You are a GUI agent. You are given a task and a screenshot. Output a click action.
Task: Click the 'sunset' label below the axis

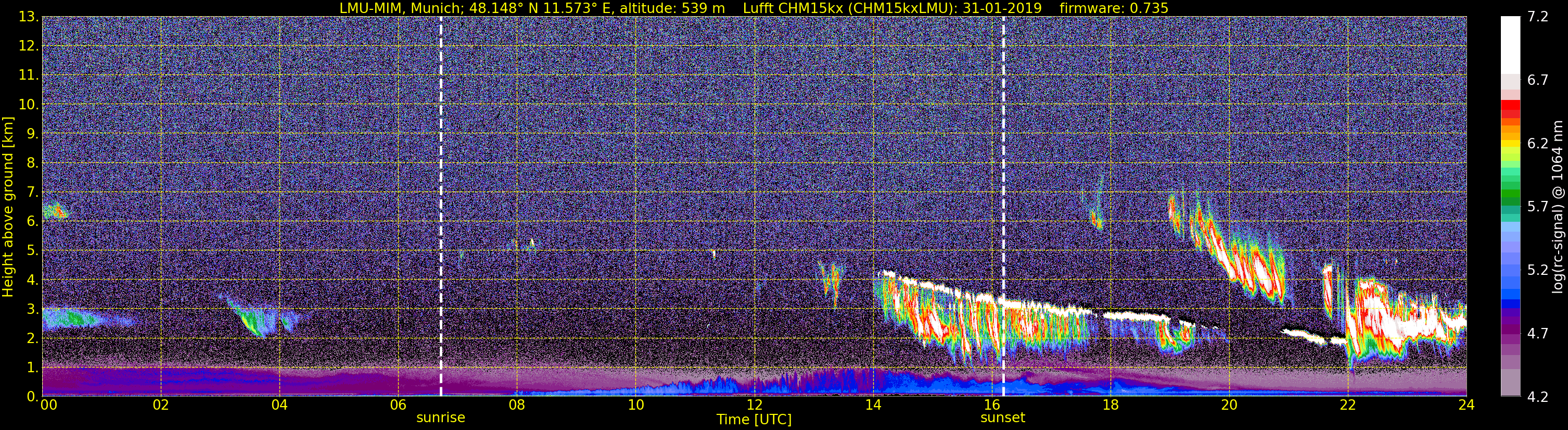(1002, 418)
